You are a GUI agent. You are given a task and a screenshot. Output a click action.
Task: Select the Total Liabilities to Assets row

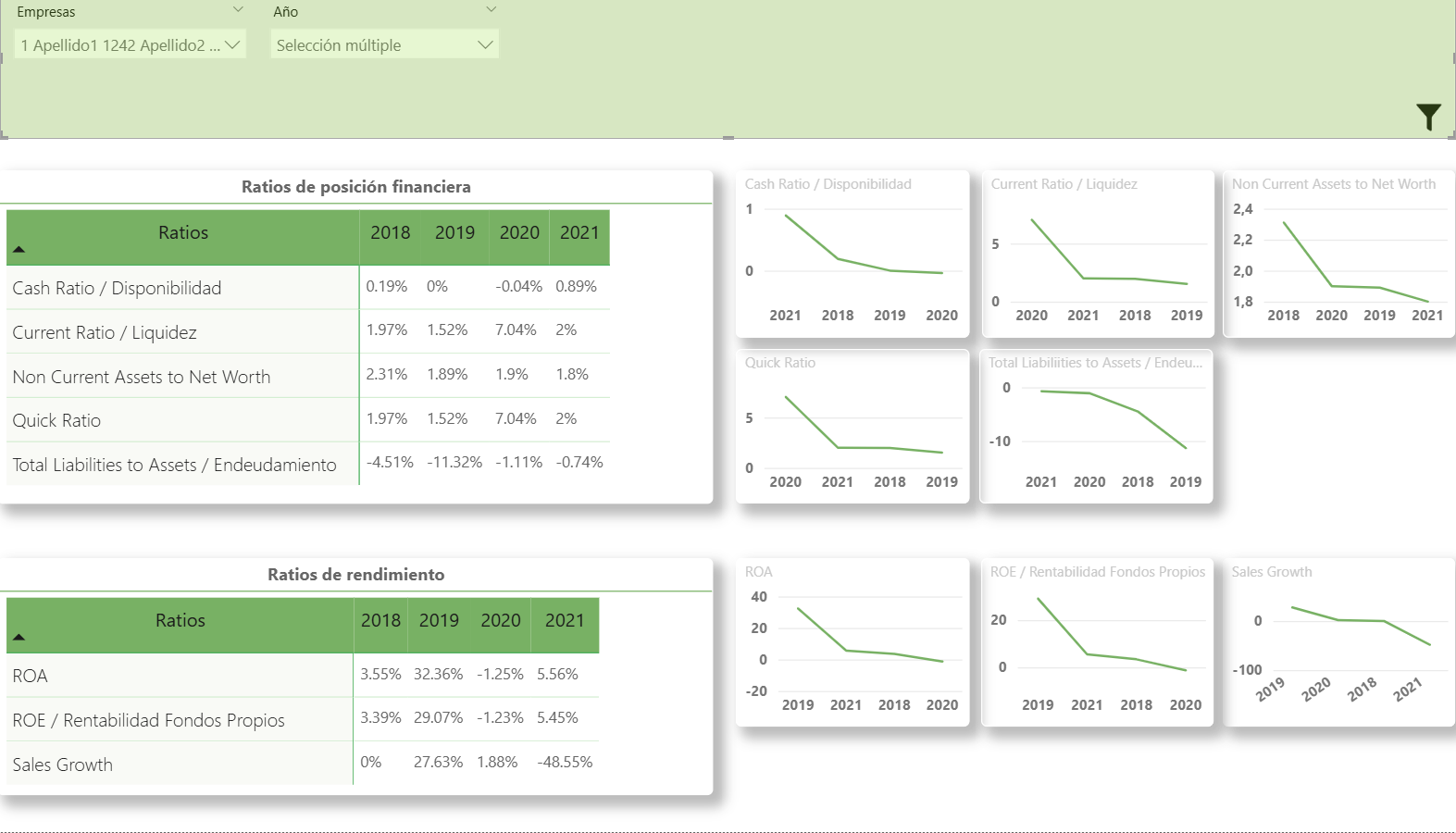pyautogui.click(x=174, y=465)
